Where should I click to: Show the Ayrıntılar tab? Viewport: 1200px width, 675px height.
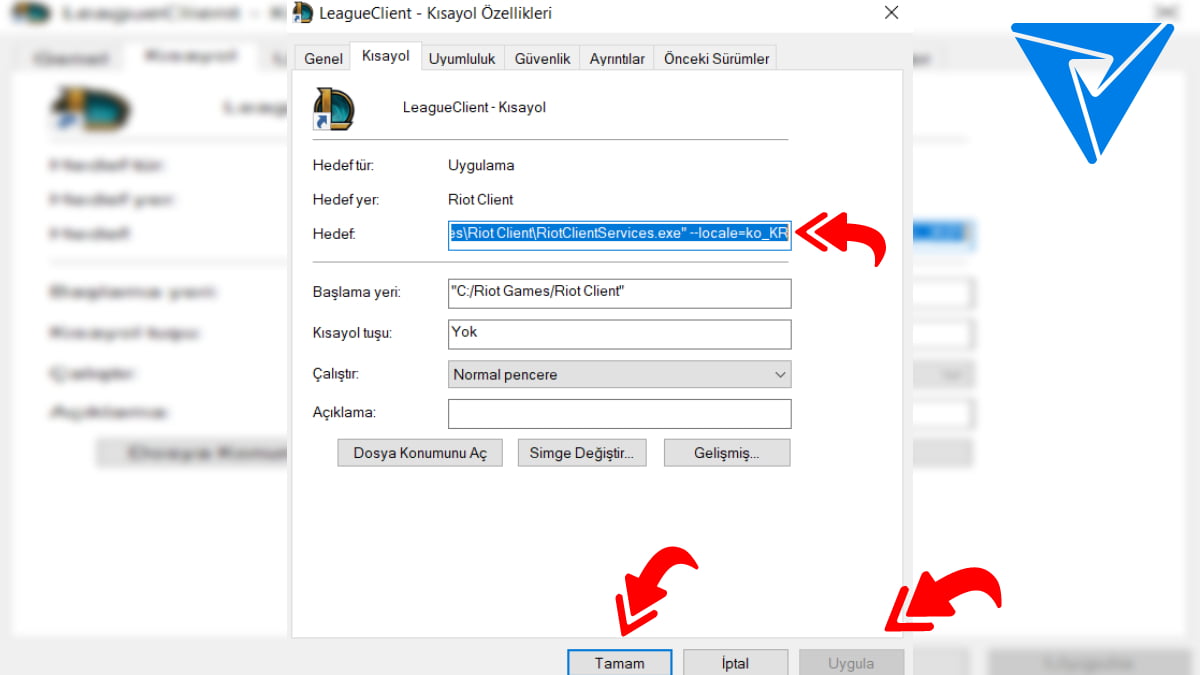tap(616, 59)
